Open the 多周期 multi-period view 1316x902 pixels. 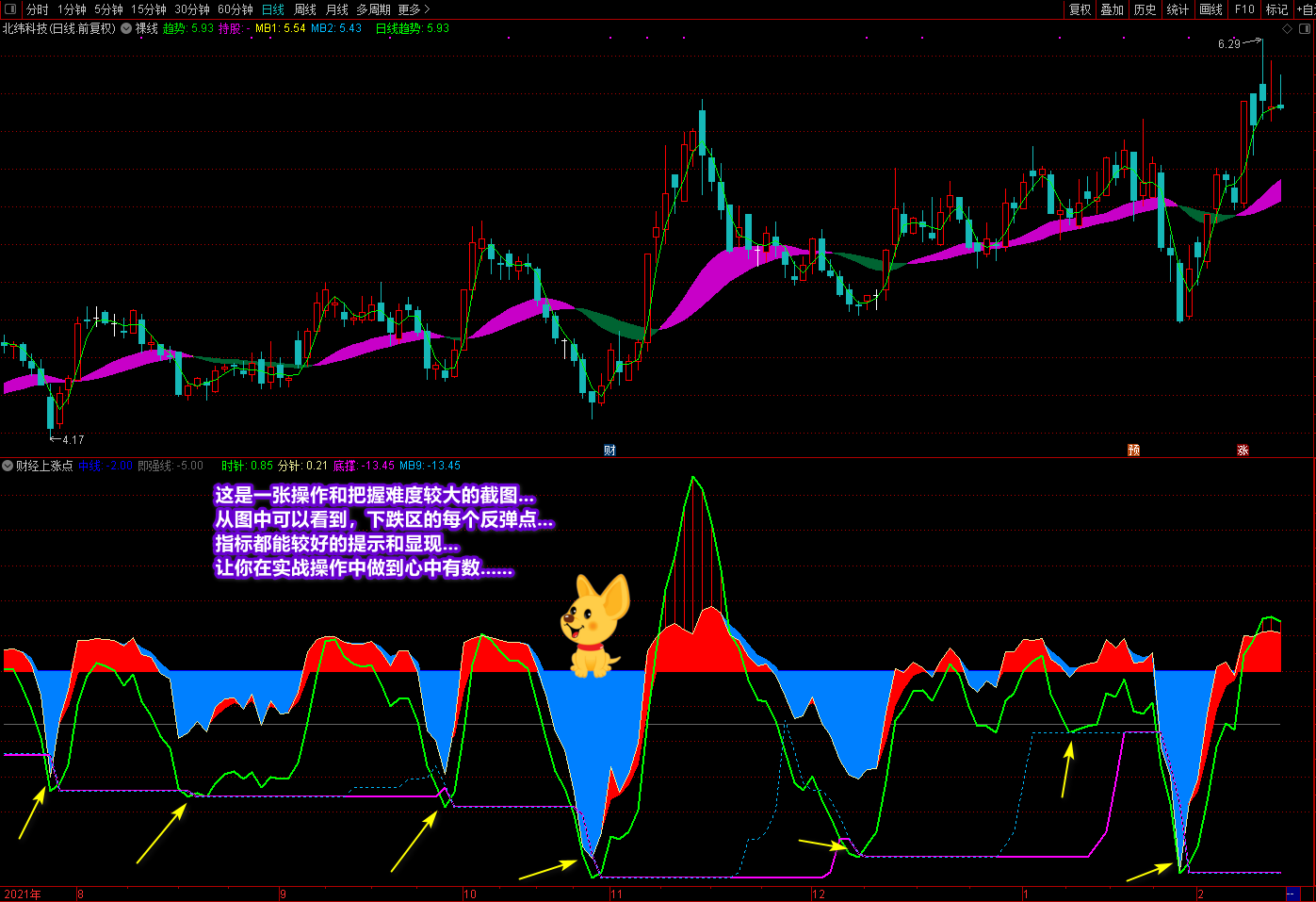[x=373, y=9]
